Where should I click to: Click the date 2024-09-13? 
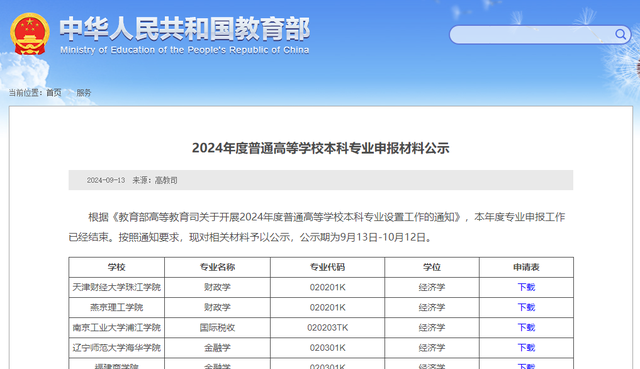click(106, 180)
